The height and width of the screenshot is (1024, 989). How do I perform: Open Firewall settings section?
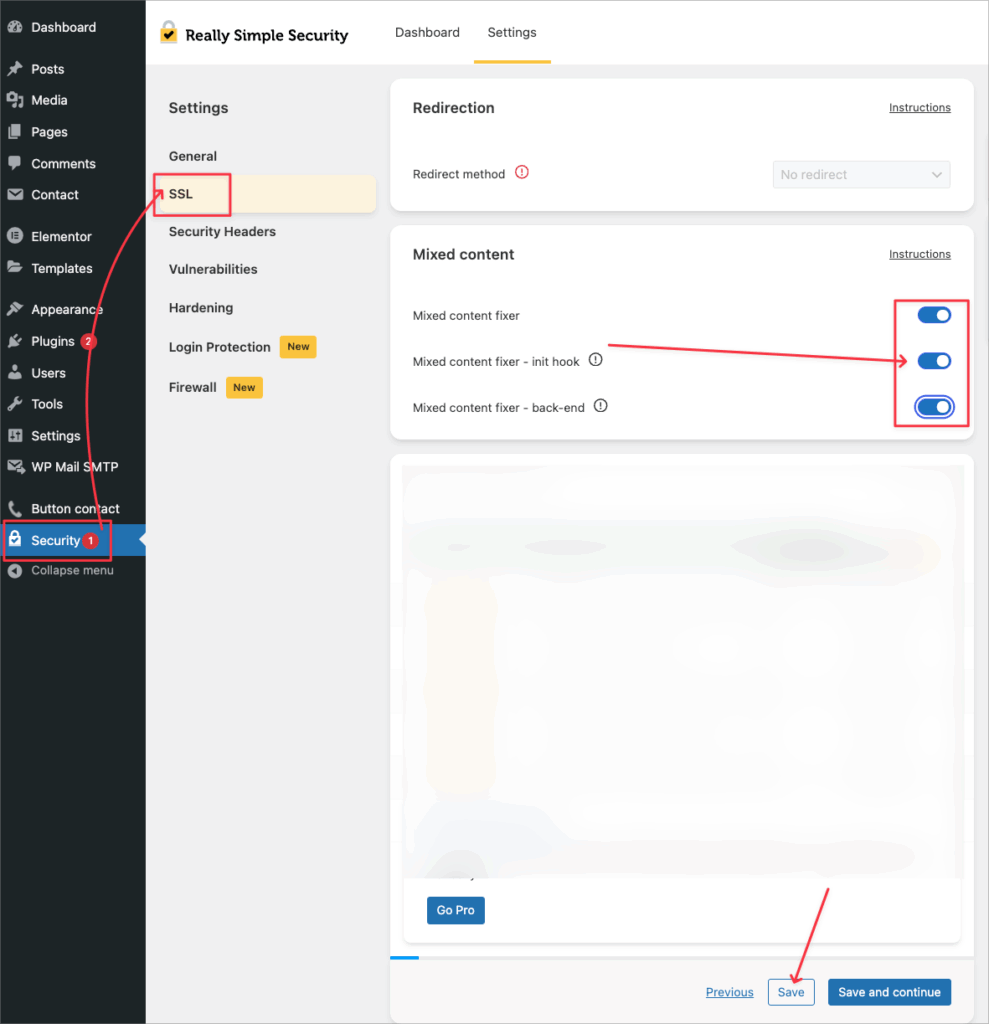coord(192,387)
